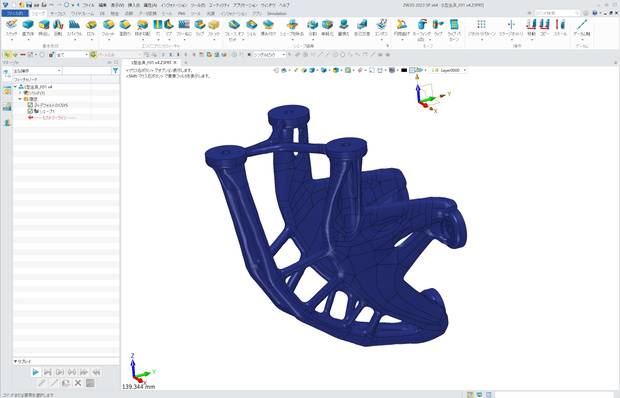Apply the フィレット (Fillet) tool
This screenshot has width=620, height=398.
108,28
